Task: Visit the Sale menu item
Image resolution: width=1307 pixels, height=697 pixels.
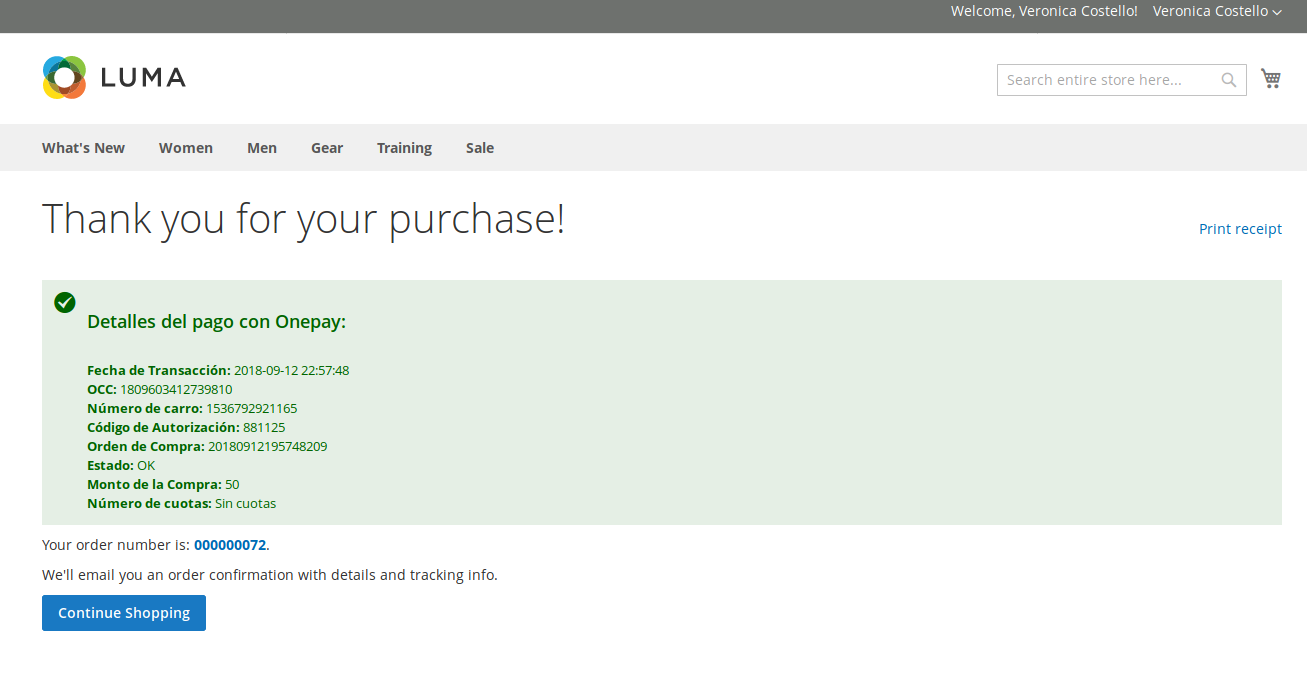Action: (x=480, y=148)
